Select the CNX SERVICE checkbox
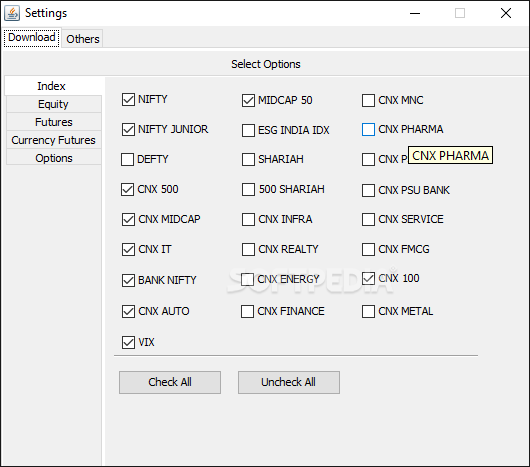Image resolution: width=530 pixels, height=467 pixels. (368, 220)
